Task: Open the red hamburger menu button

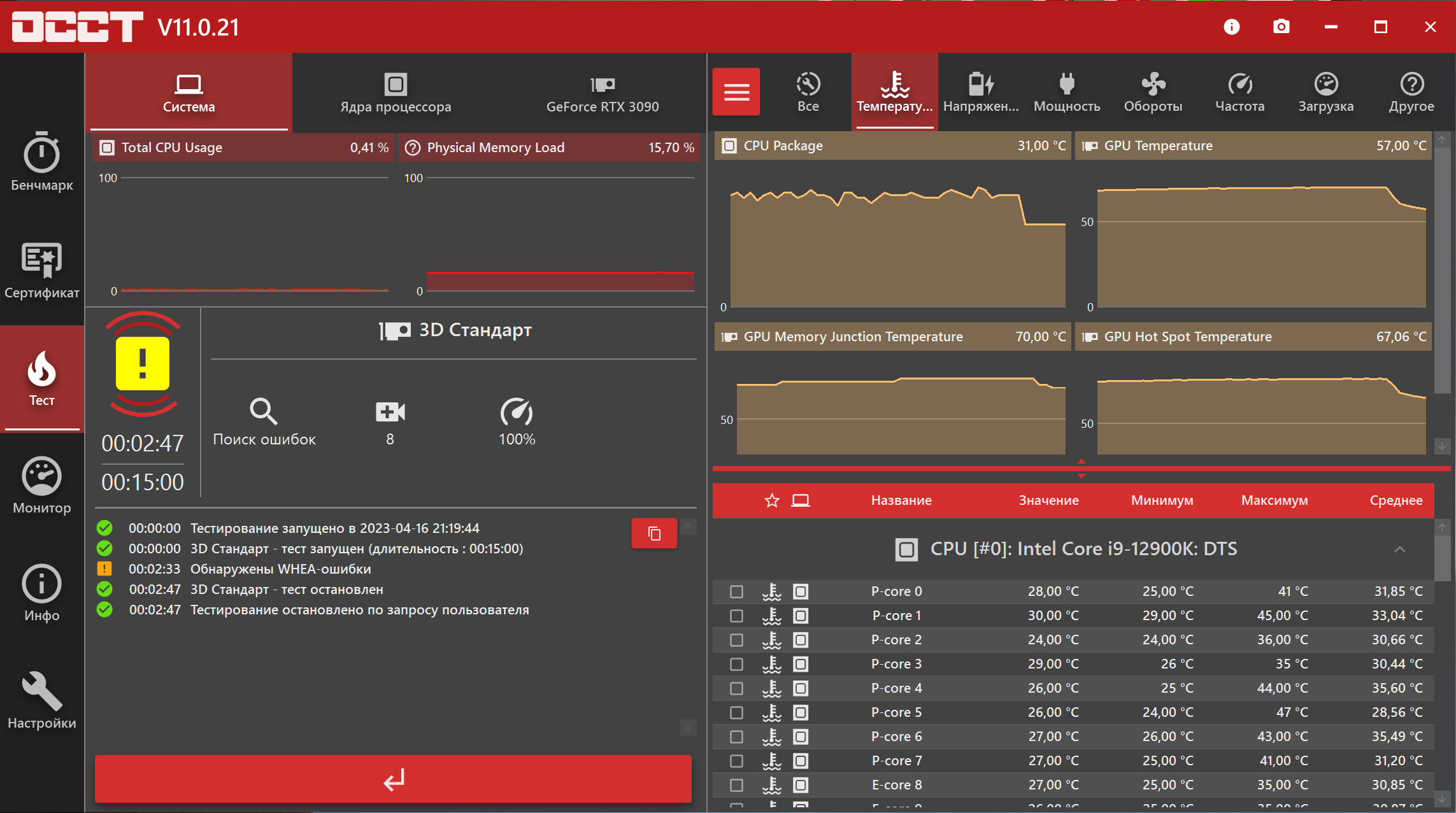Action: pos(736,92)
